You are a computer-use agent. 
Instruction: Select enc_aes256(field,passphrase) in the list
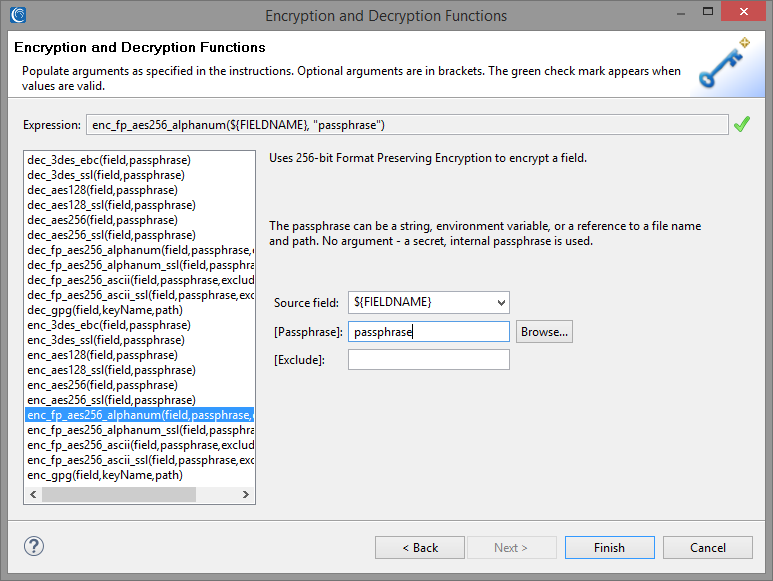[103, 385]
